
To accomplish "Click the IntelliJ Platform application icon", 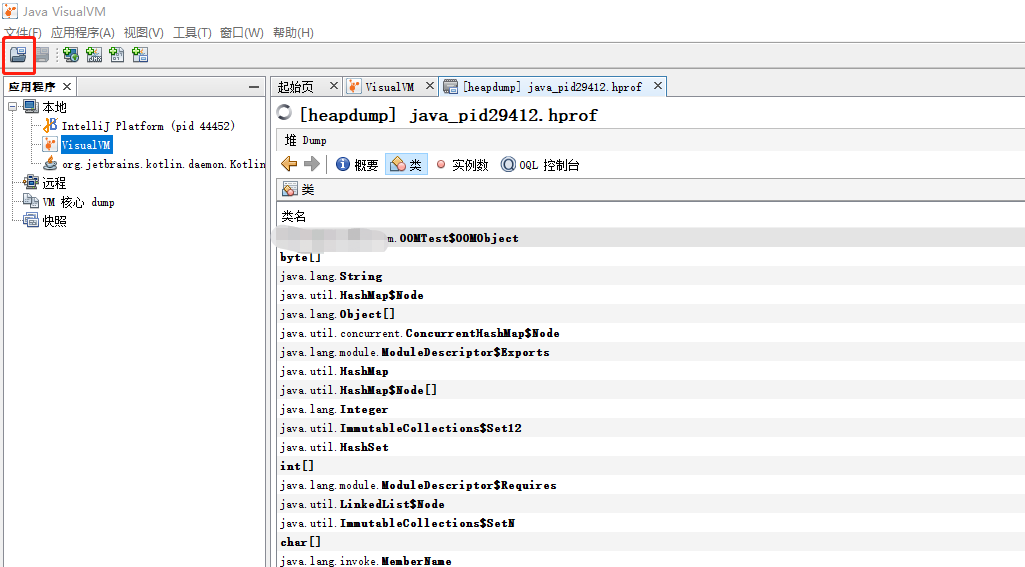I will [x=50, y=125].
